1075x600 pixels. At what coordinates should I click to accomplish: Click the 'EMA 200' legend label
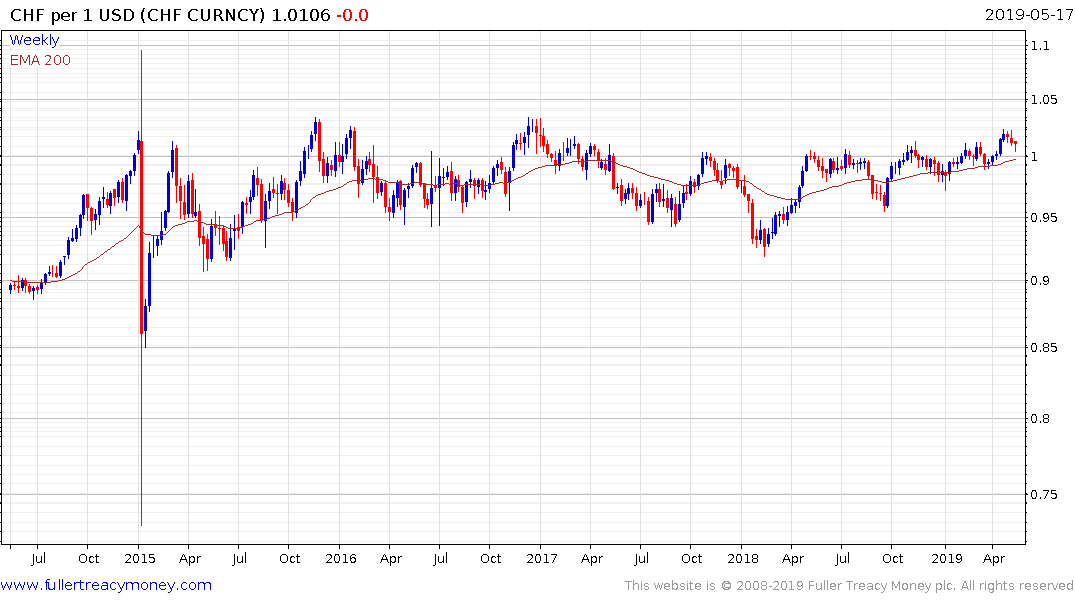pos(40,60)
